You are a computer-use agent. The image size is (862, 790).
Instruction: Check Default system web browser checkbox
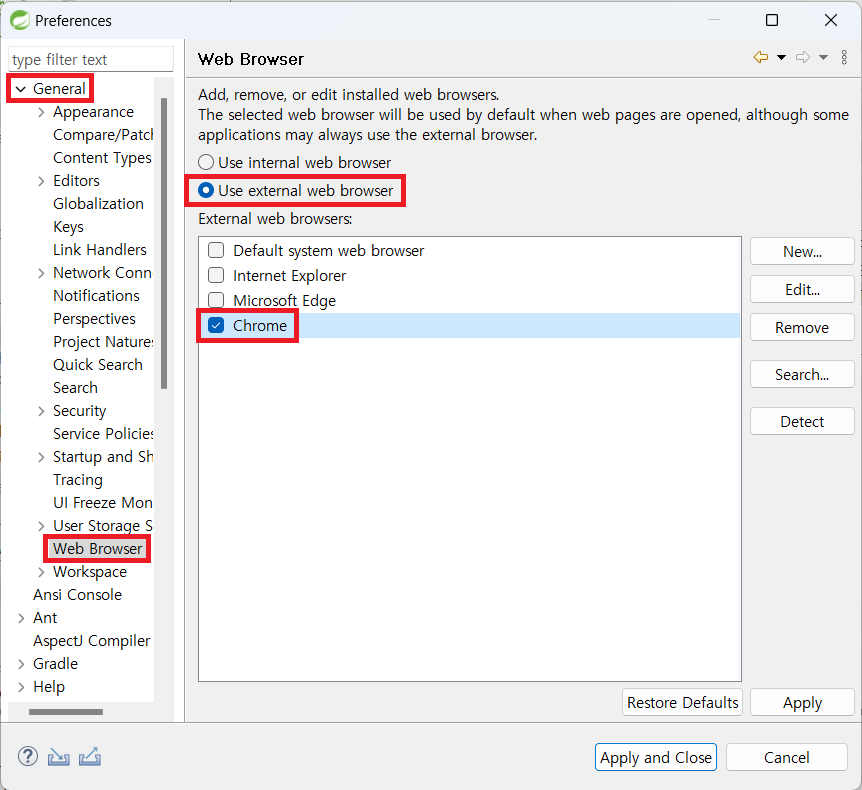point(216,250)
